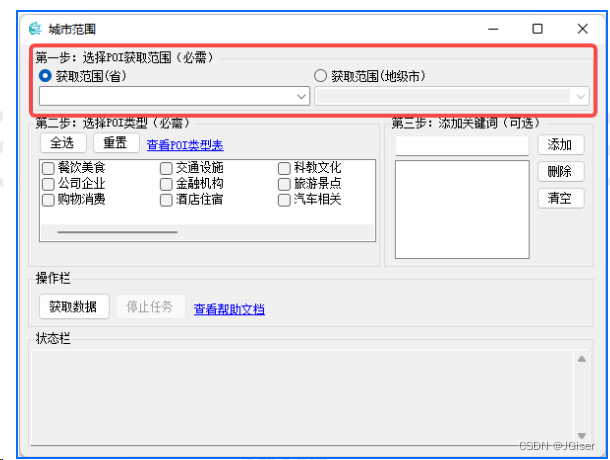Open the disabled 地级市 city dropdown

[x=452, y=96]
